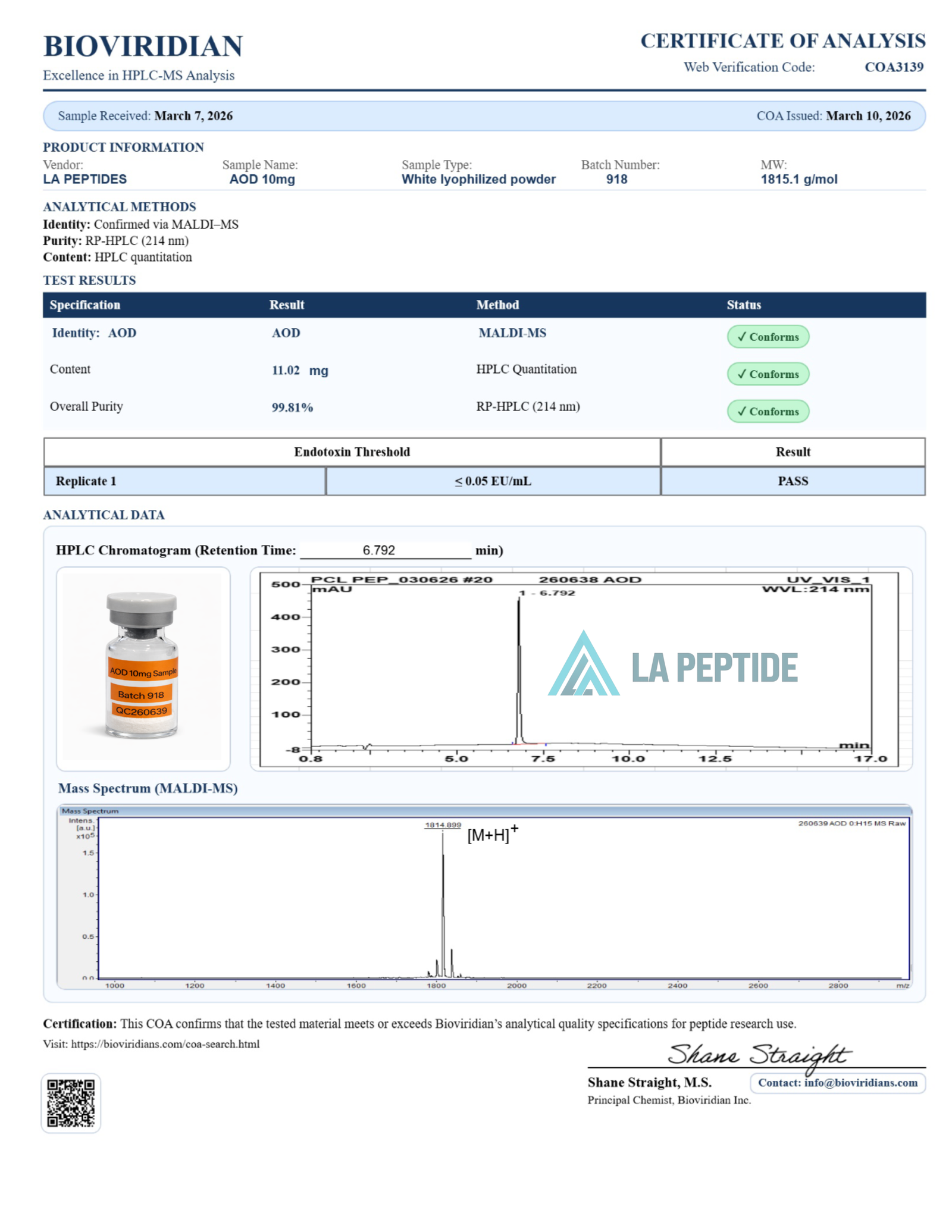Click the Content Conforms checkmark badge
Viewport: 952px width, 1232px height.
[768, 374]
